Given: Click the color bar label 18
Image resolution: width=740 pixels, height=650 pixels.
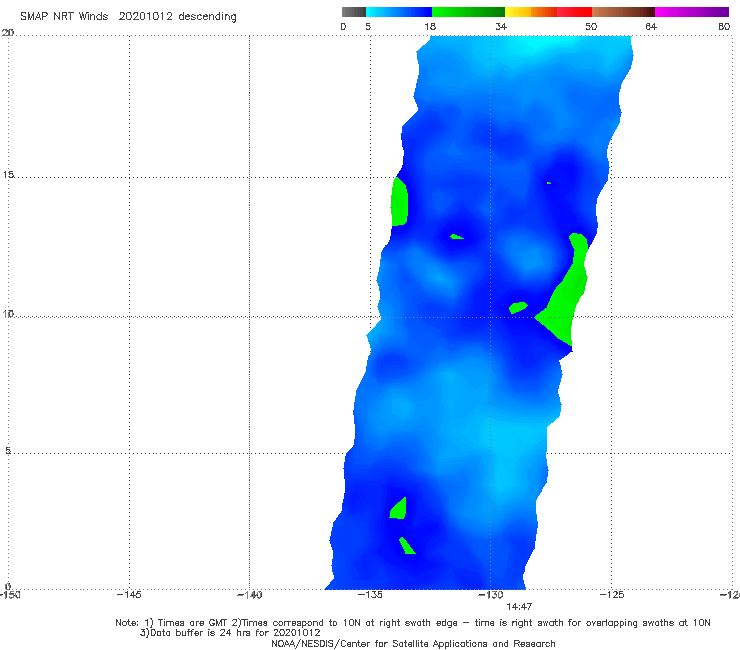Looking at the screenshot, I should (430, 27).
